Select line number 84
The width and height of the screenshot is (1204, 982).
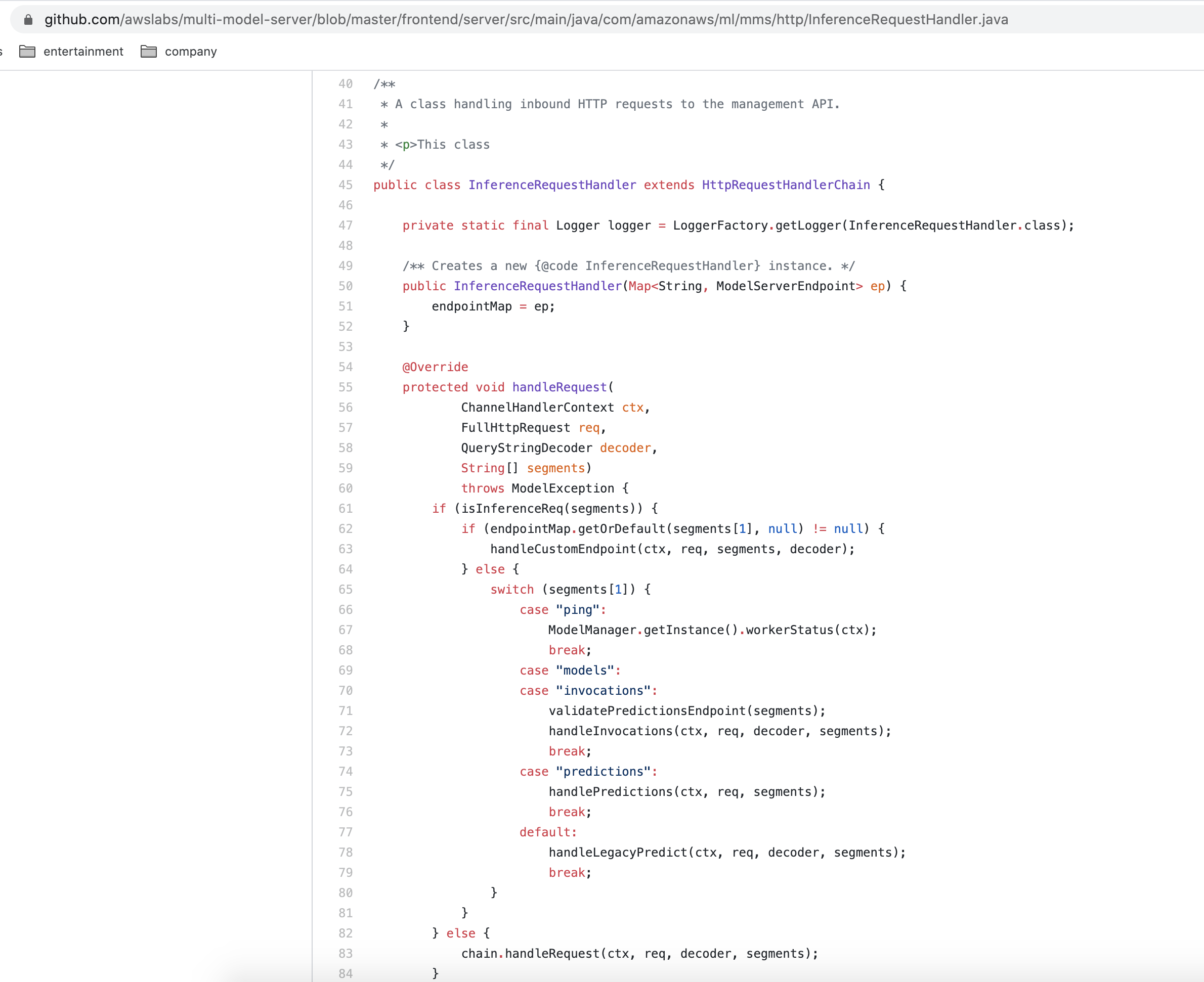(x=346, y=973)
